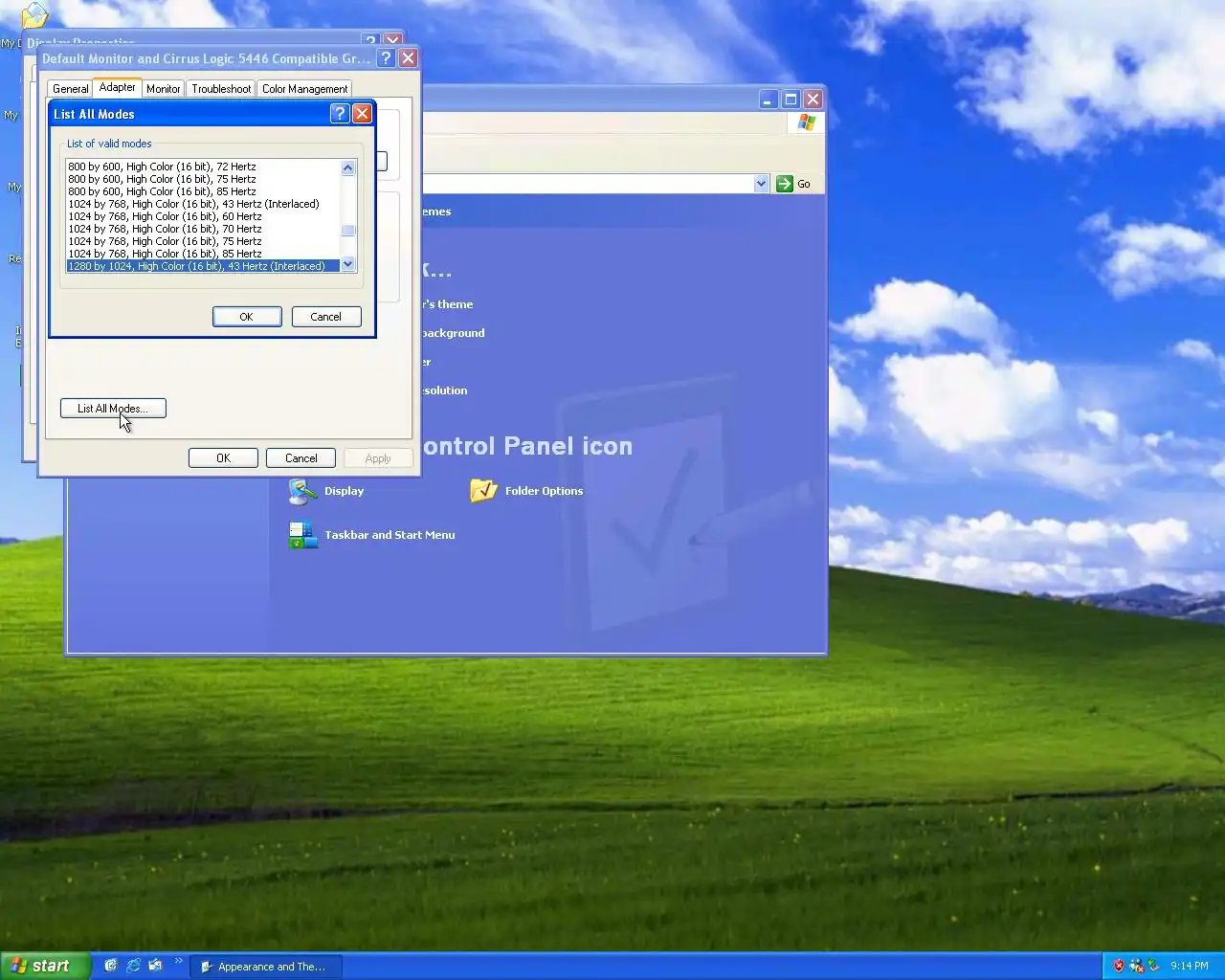
Task: Launch Internet Explorer from Quick Launch
Action: click(133, 966)
